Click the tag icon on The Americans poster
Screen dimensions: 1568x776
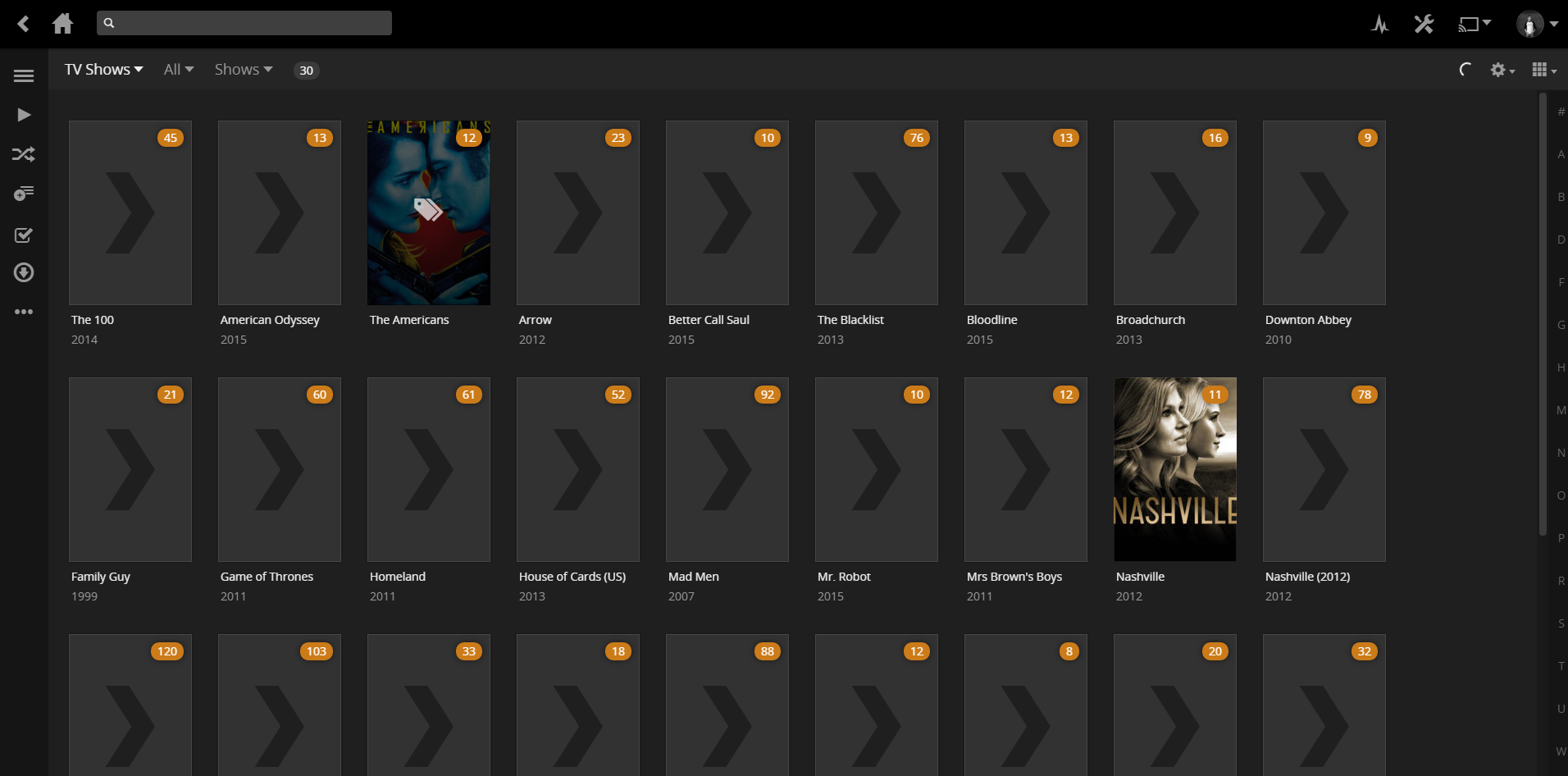(428, 209)
